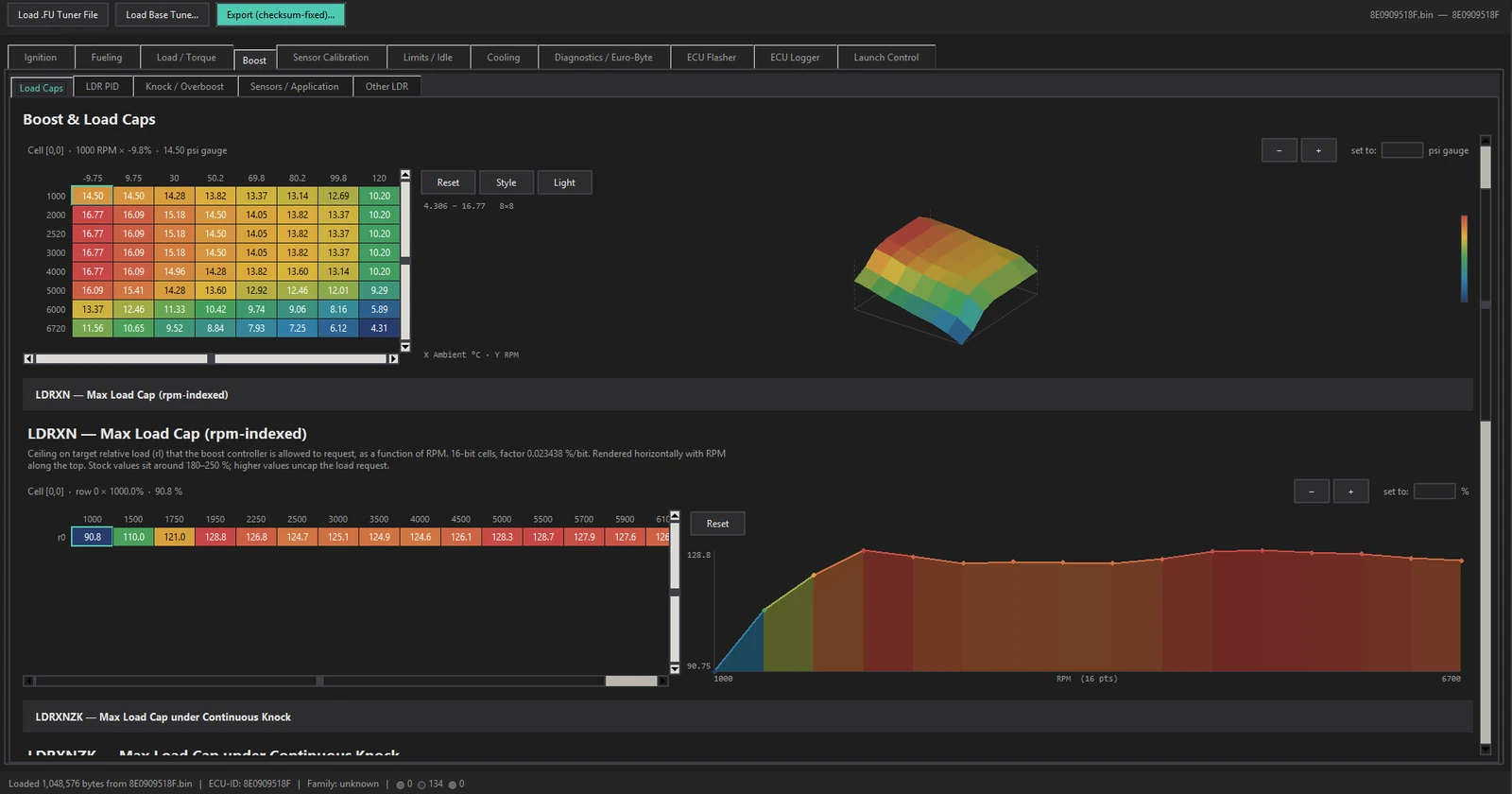Click LDRXN table scroll-right arrow

point(663,681)
